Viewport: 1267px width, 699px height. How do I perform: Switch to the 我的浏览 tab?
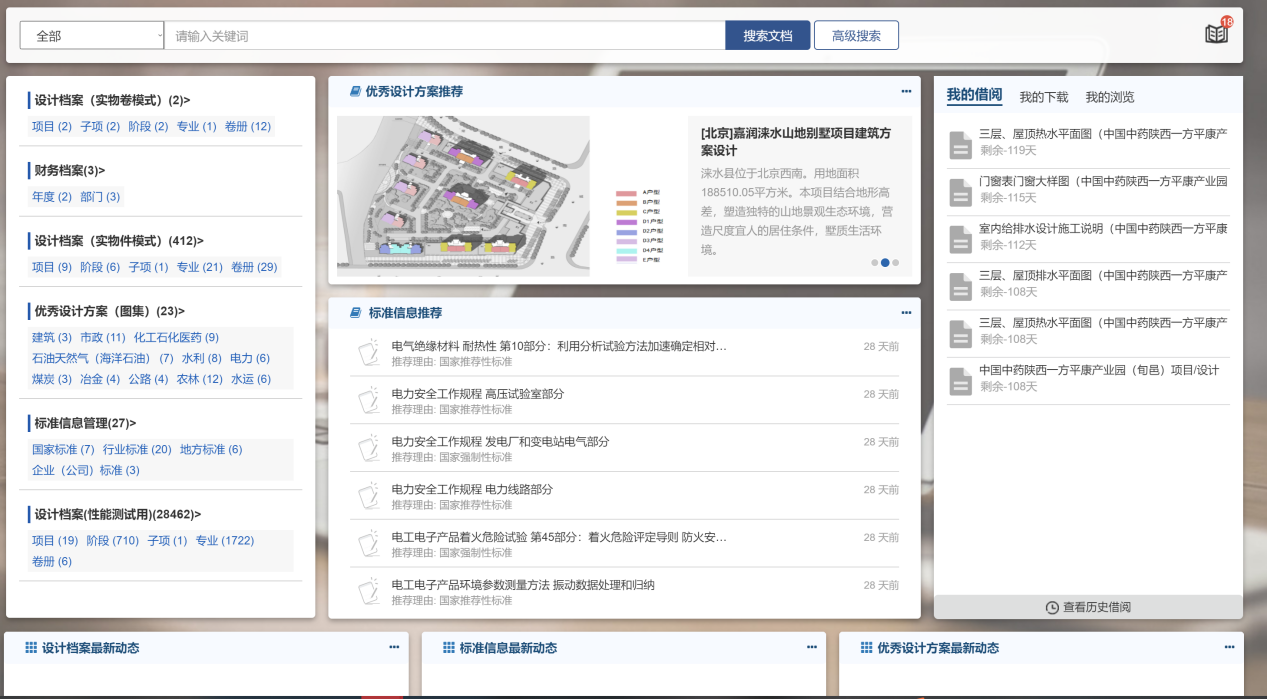1109,97
